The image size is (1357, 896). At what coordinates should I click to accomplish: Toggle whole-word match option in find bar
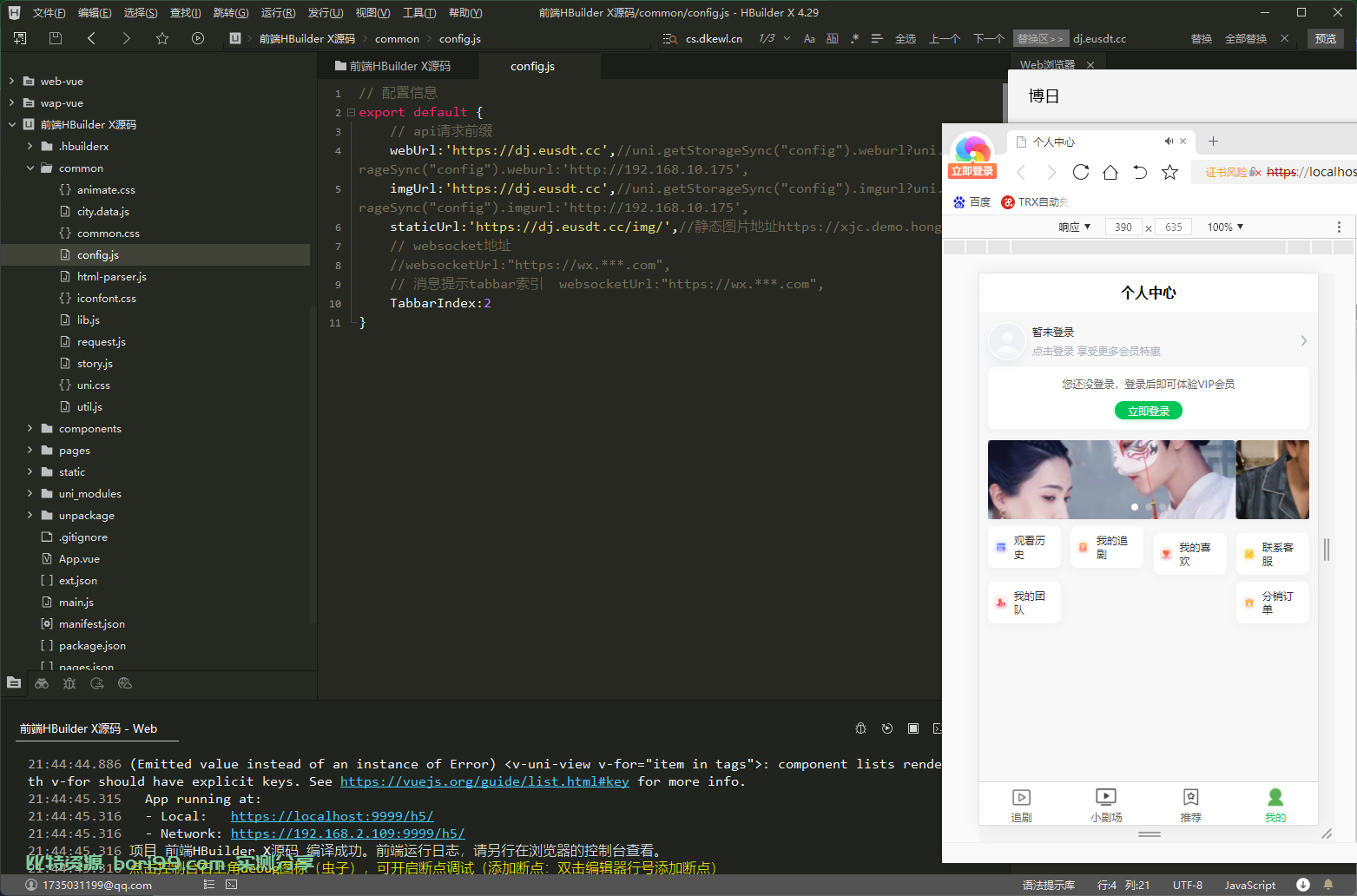[833, 39]
